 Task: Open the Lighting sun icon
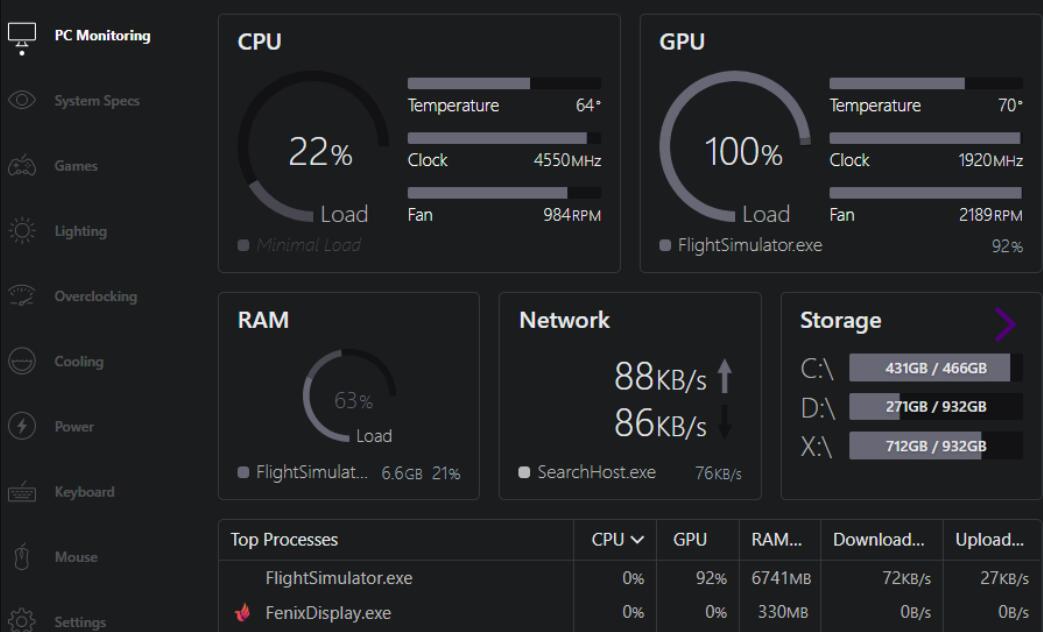point(22,231)
